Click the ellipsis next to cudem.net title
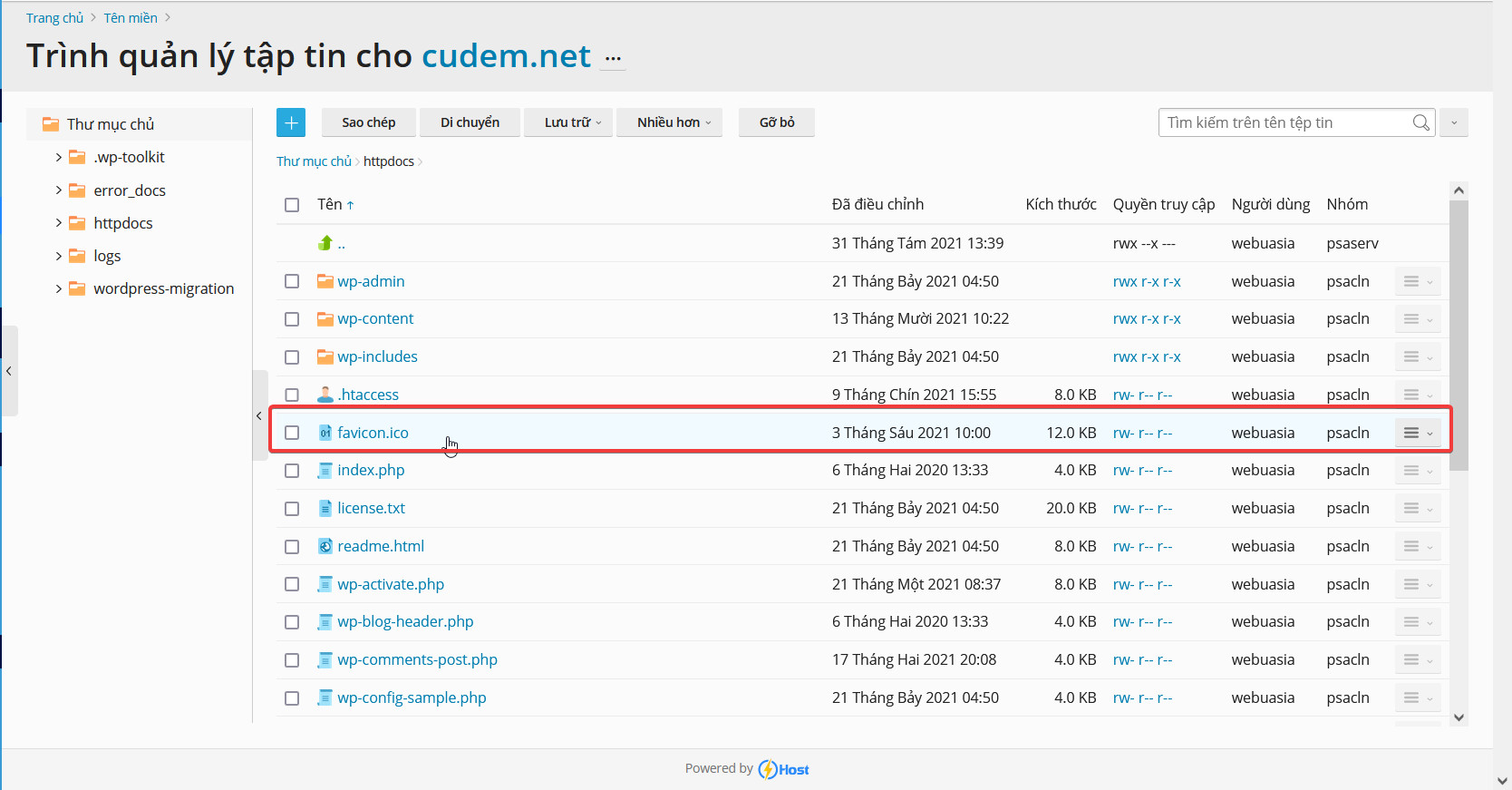 (x=614, y=58)
